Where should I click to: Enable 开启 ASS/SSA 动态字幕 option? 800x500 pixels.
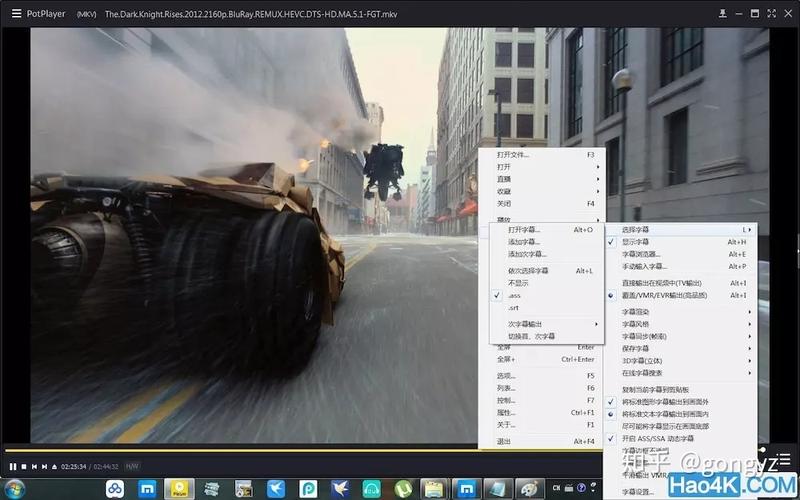click(x=658, y=438)
